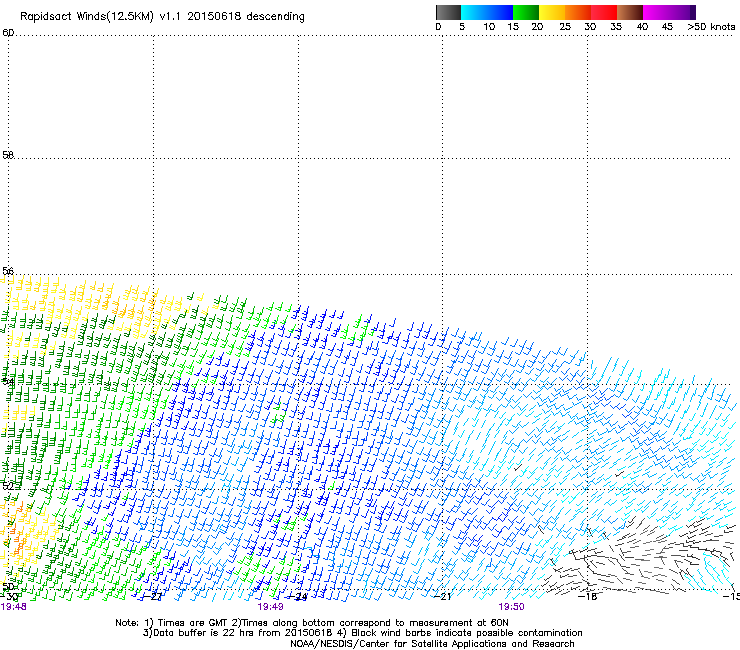740x650 pixels.
Task: Click the purple time label '19:49'
Action: [x=270, y=607]
